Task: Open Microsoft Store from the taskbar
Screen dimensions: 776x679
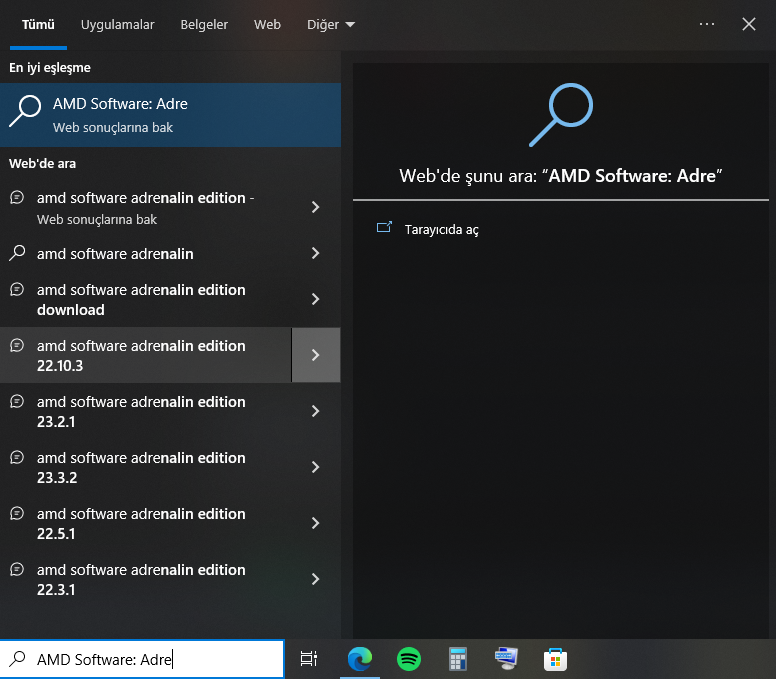Action: coord(555,659)
